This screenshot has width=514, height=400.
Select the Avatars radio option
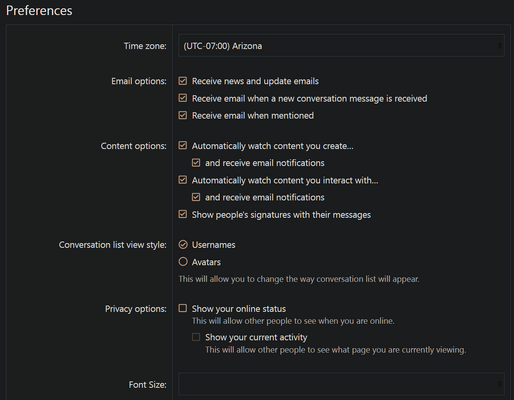[183, 262]
